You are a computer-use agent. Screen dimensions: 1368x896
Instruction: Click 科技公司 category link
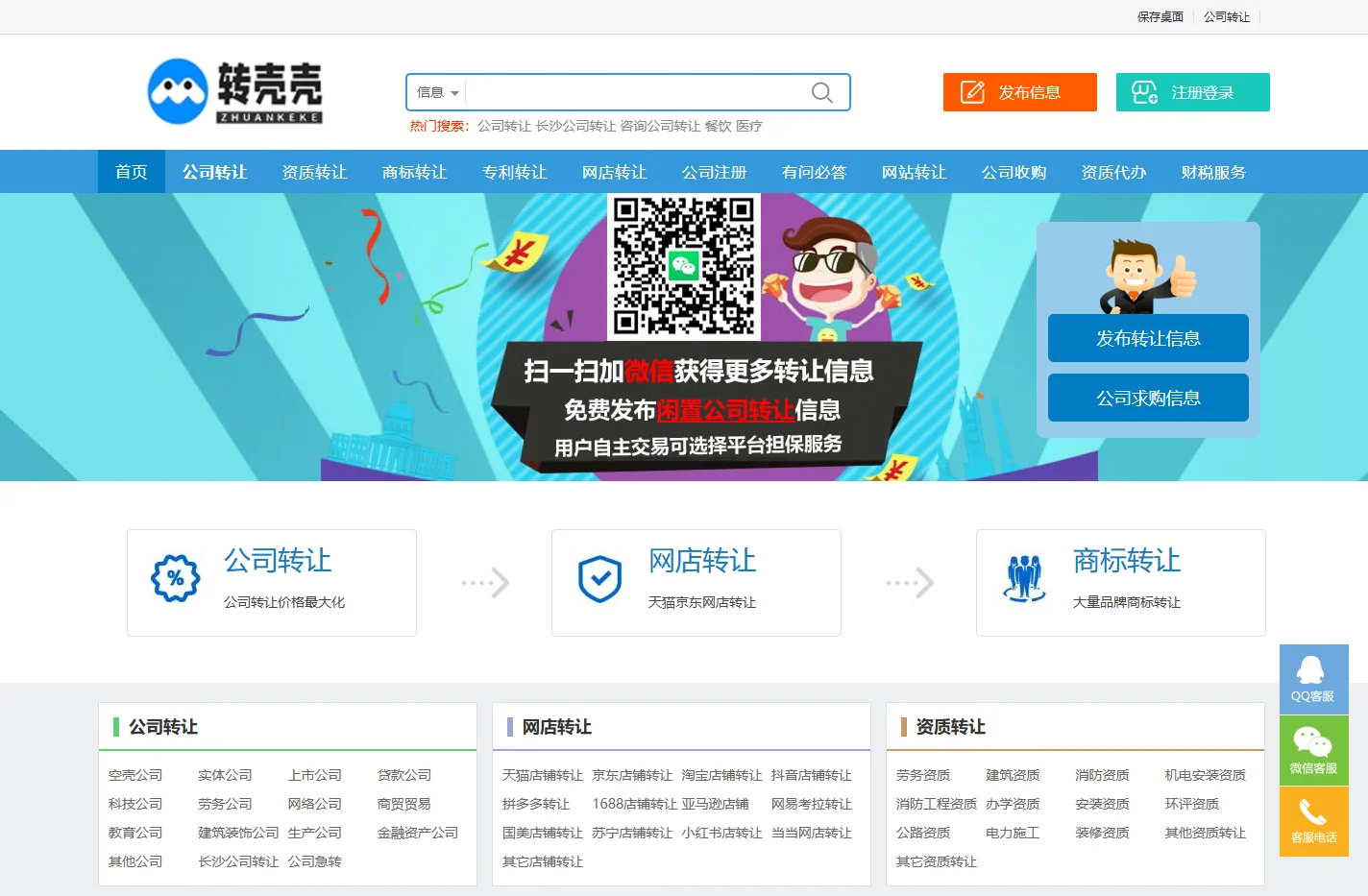pyautogui.click(x=135, y=804)
